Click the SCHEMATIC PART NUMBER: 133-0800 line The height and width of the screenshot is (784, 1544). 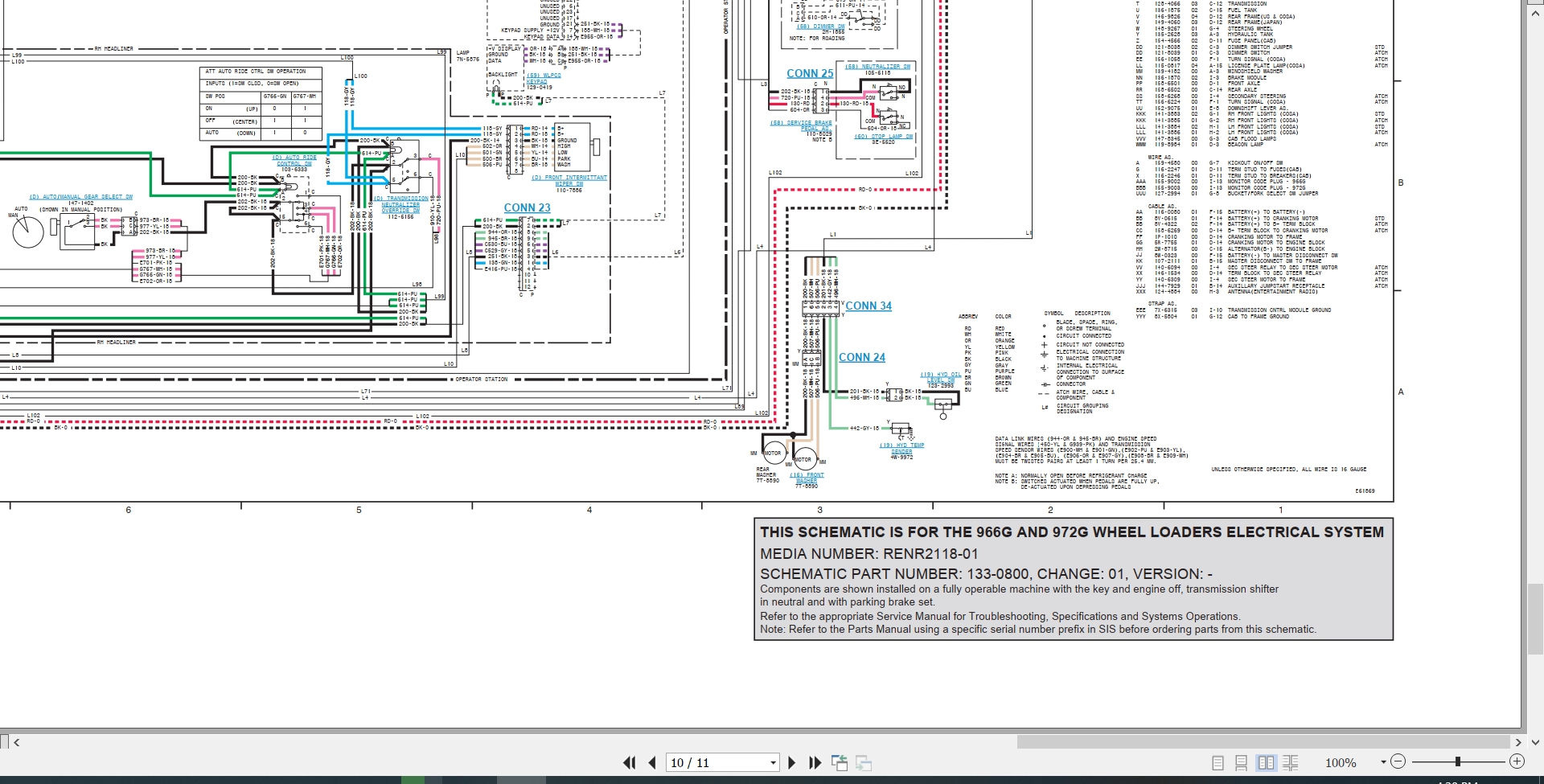(x=987, y=574)
